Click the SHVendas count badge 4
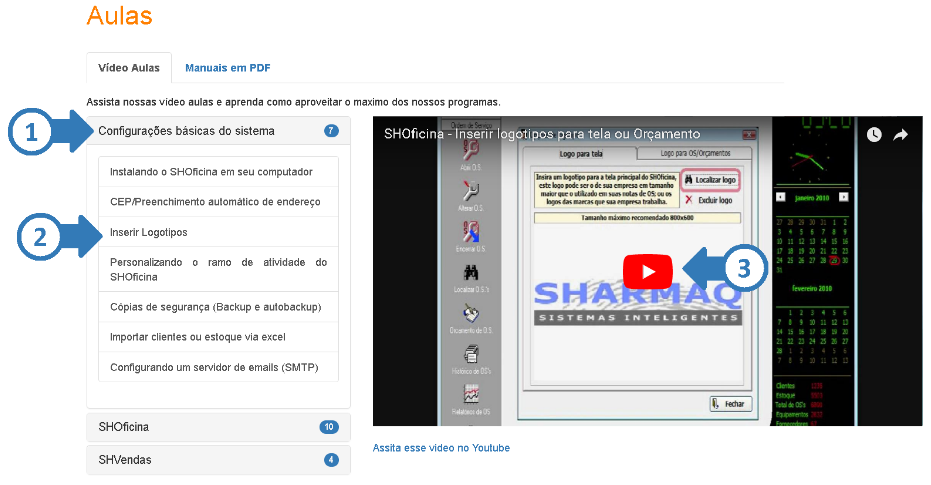This screenshot has height=485, width=931. click(331, 460)
